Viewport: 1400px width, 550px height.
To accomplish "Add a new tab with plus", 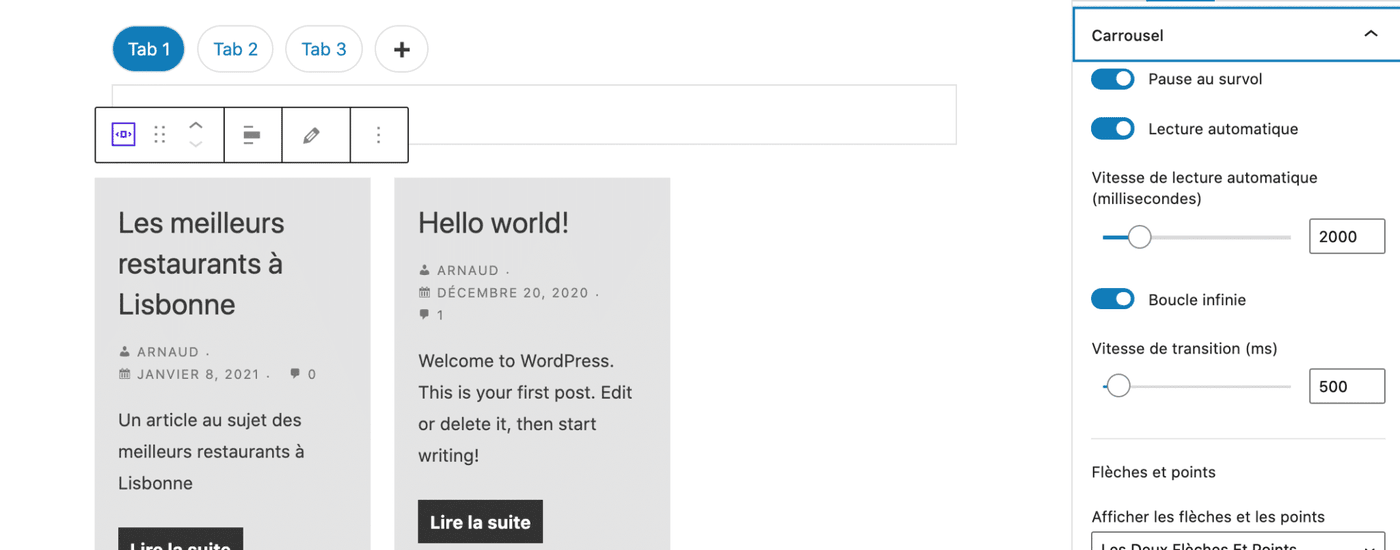I will (x=401, y=49).
